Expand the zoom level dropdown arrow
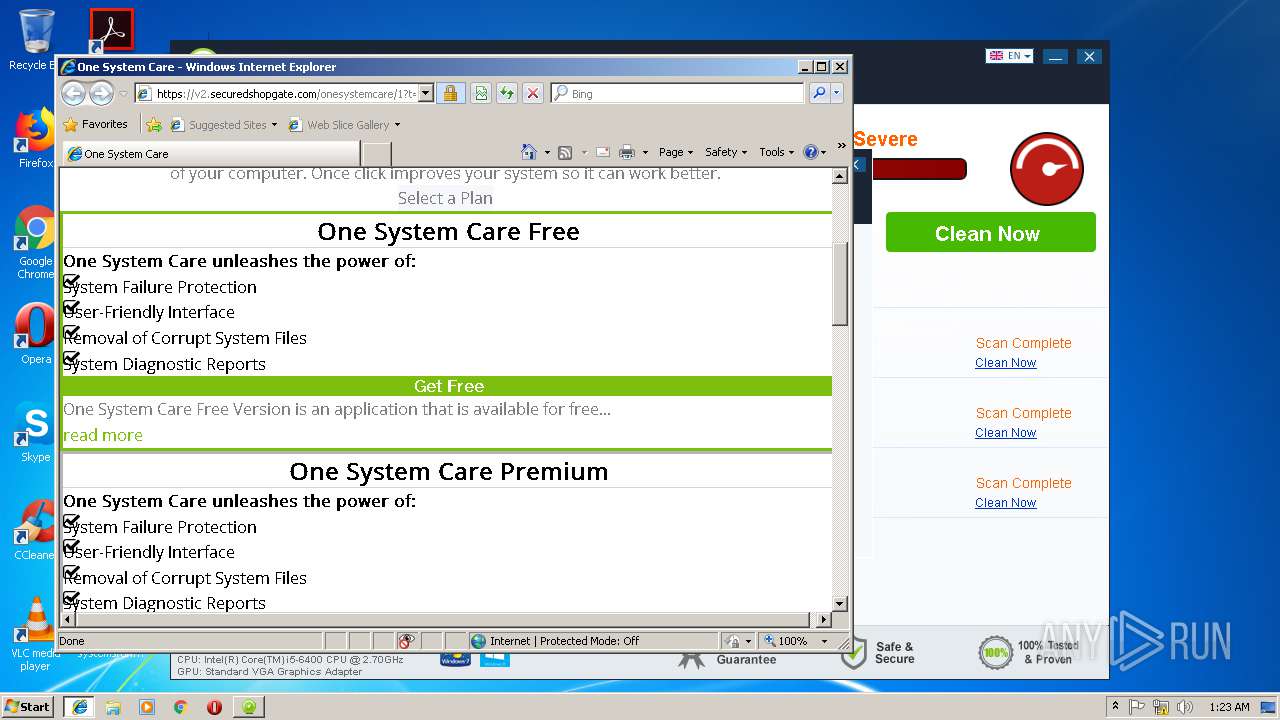This screenshot has width=1280, height=720. (x=825, y=641)
